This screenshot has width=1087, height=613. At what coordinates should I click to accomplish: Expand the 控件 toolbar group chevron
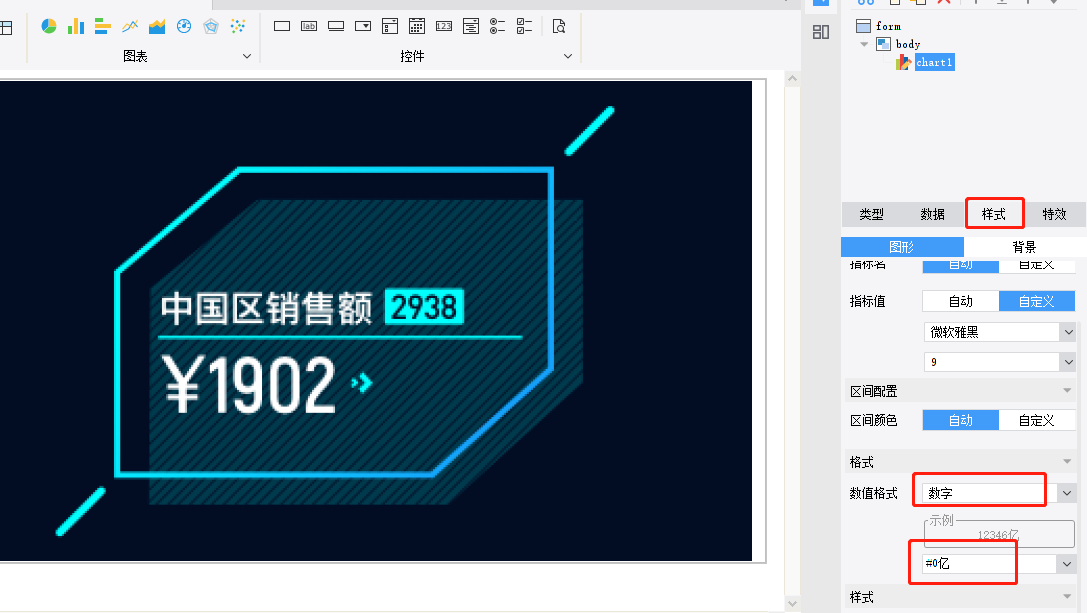[x=568, y=56]
